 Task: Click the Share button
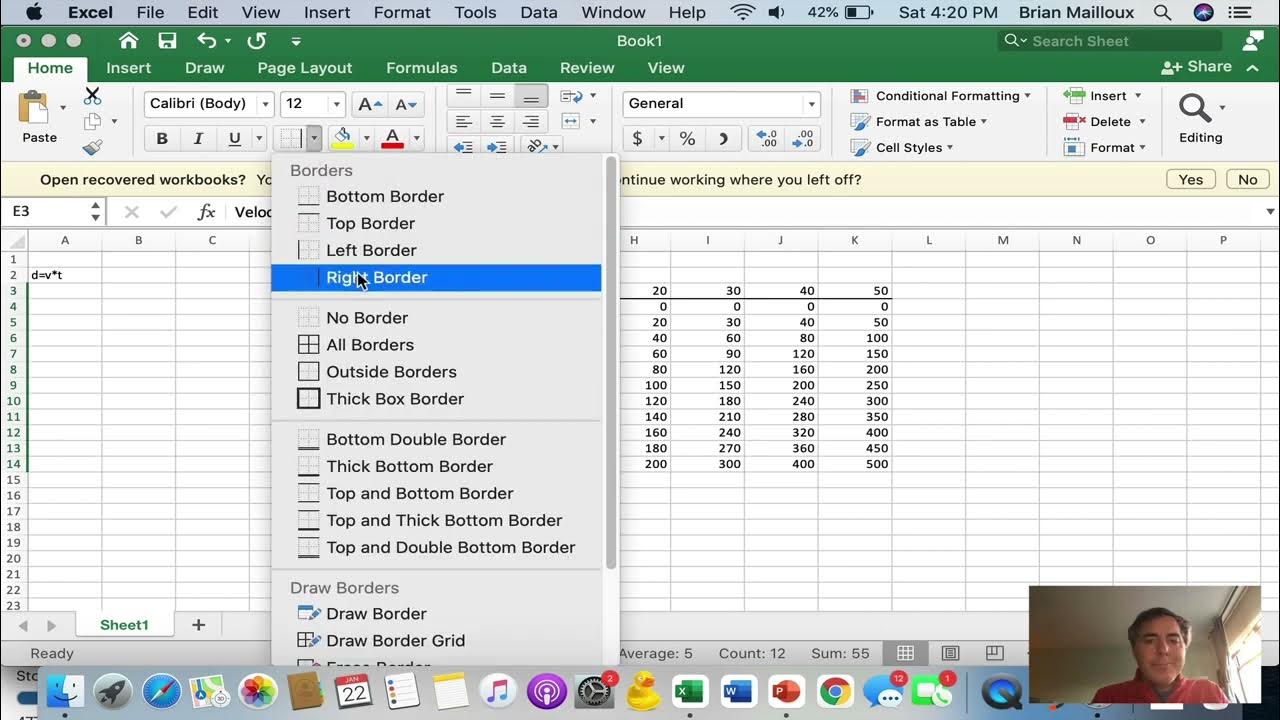1196,67
